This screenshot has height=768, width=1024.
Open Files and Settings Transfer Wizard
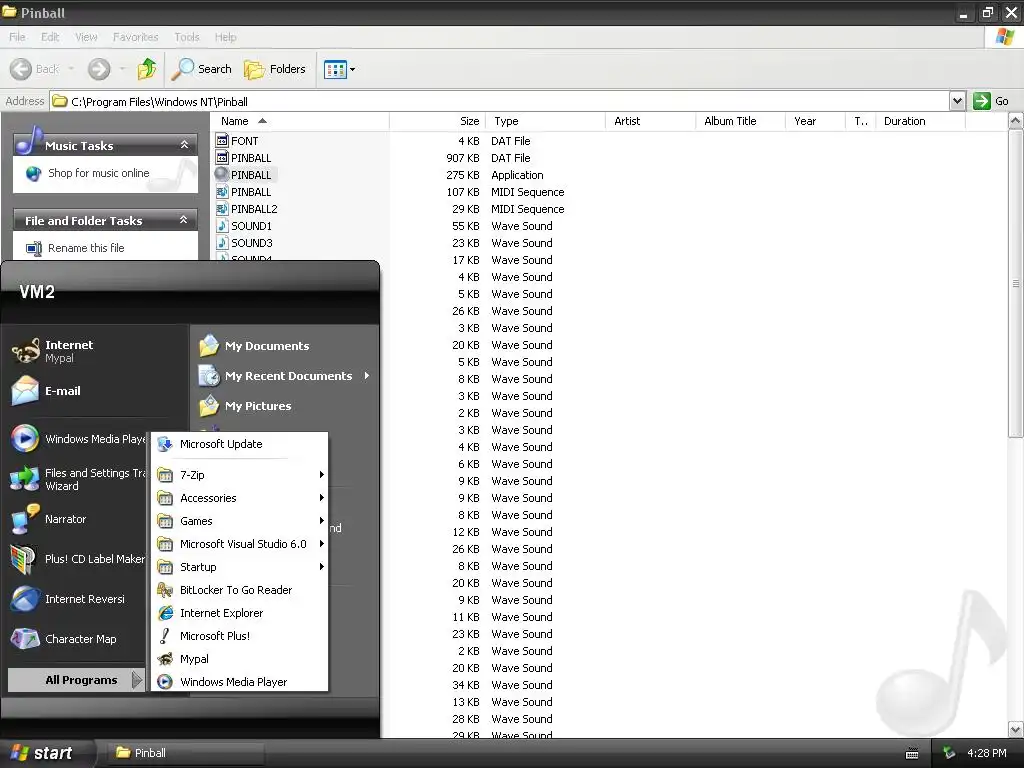click(78, 479)
